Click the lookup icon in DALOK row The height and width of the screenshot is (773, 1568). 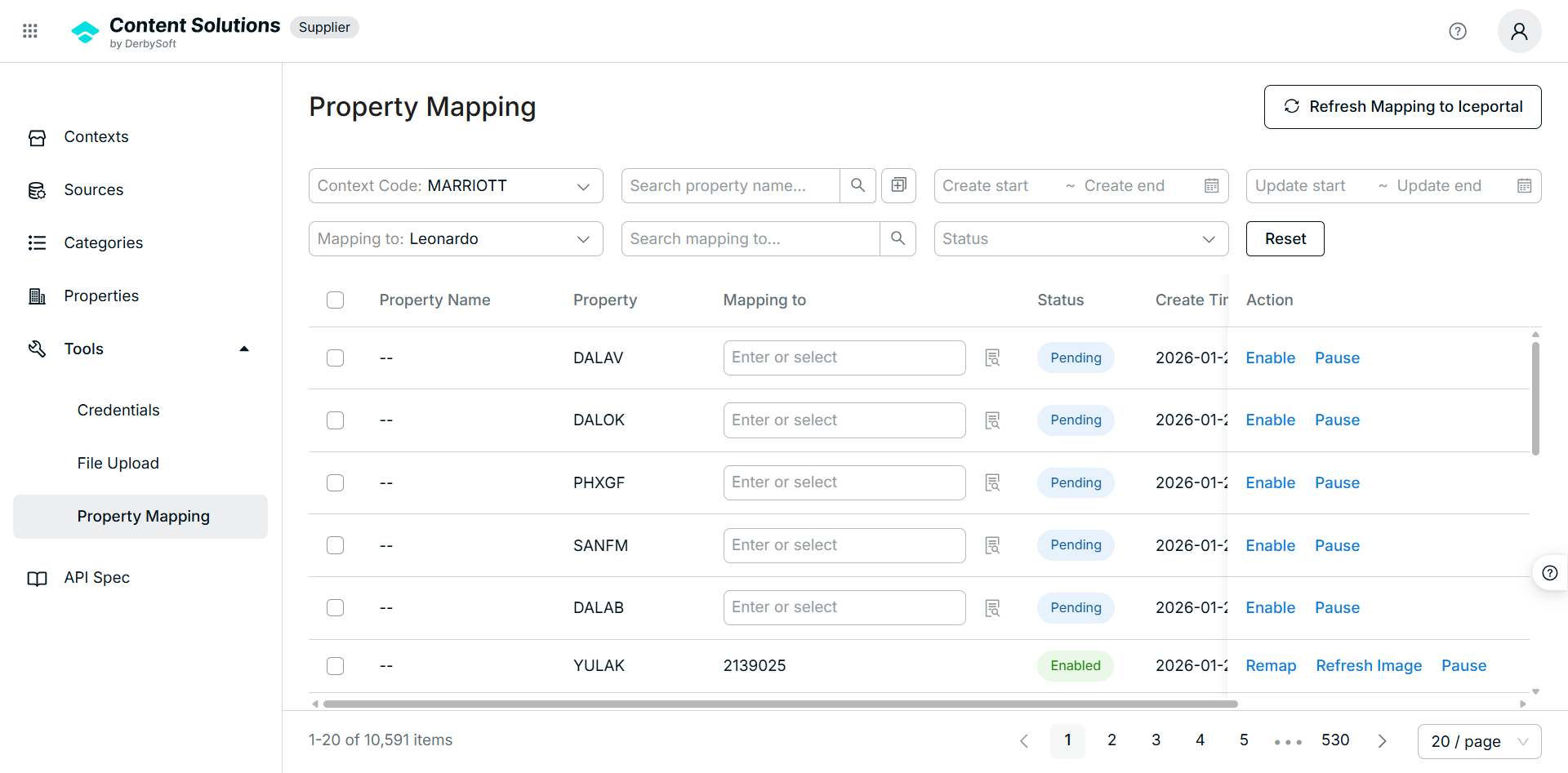pyautogui.click(x=992, y=420)
